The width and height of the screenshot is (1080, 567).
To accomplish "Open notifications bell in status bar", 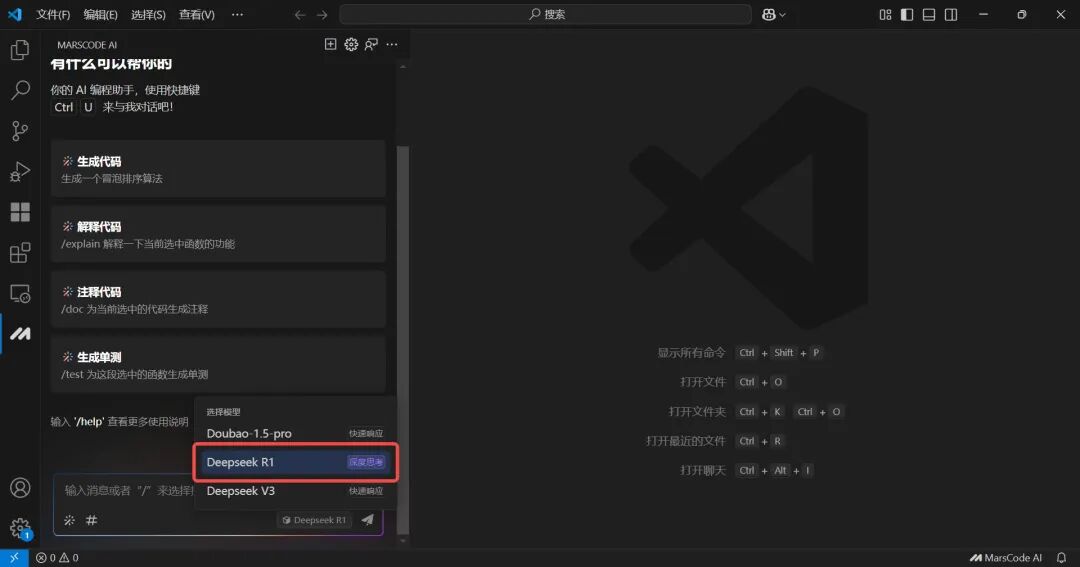I will 1061,558.
